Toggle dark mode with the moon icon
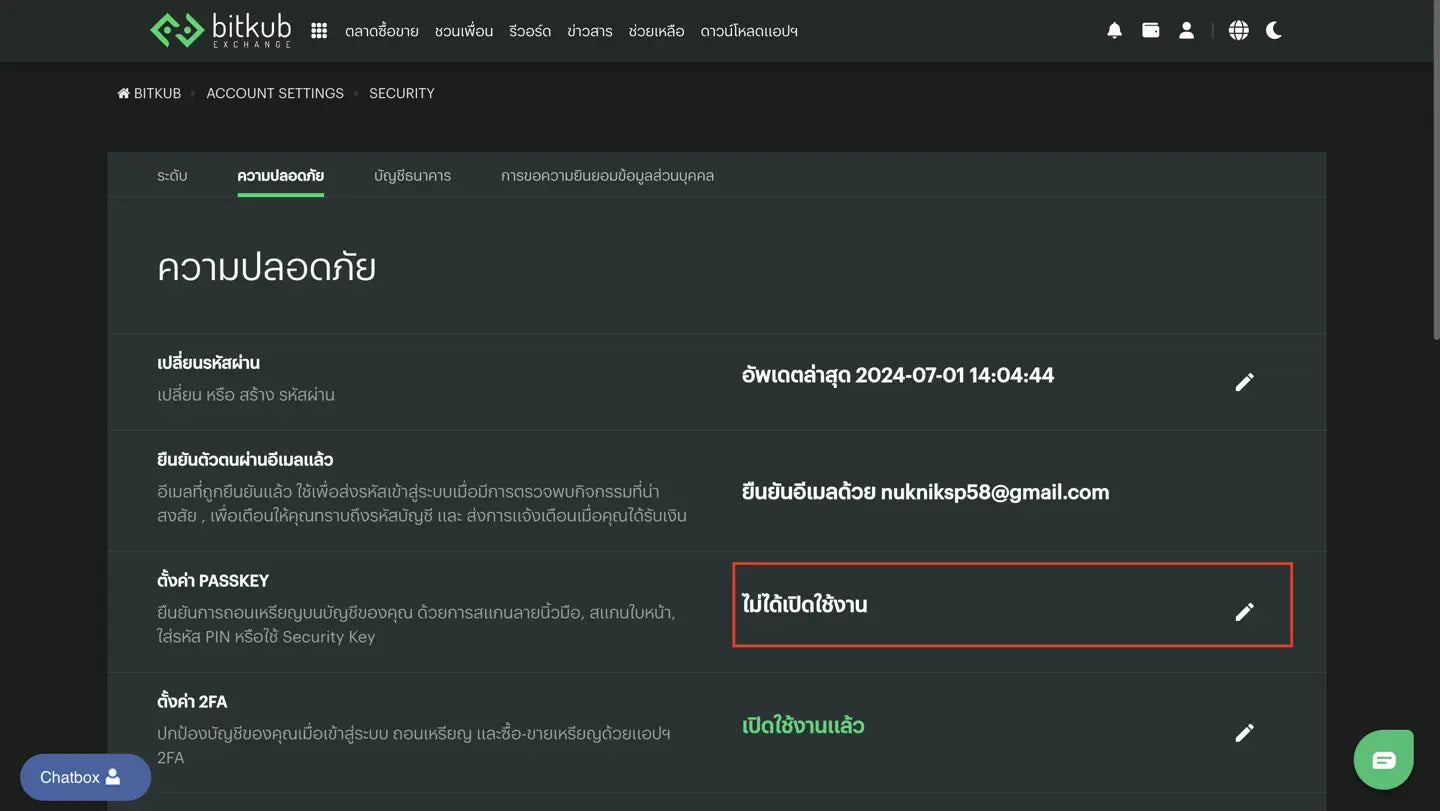The image size is (1440, 811). click(x=1274, y=30)
